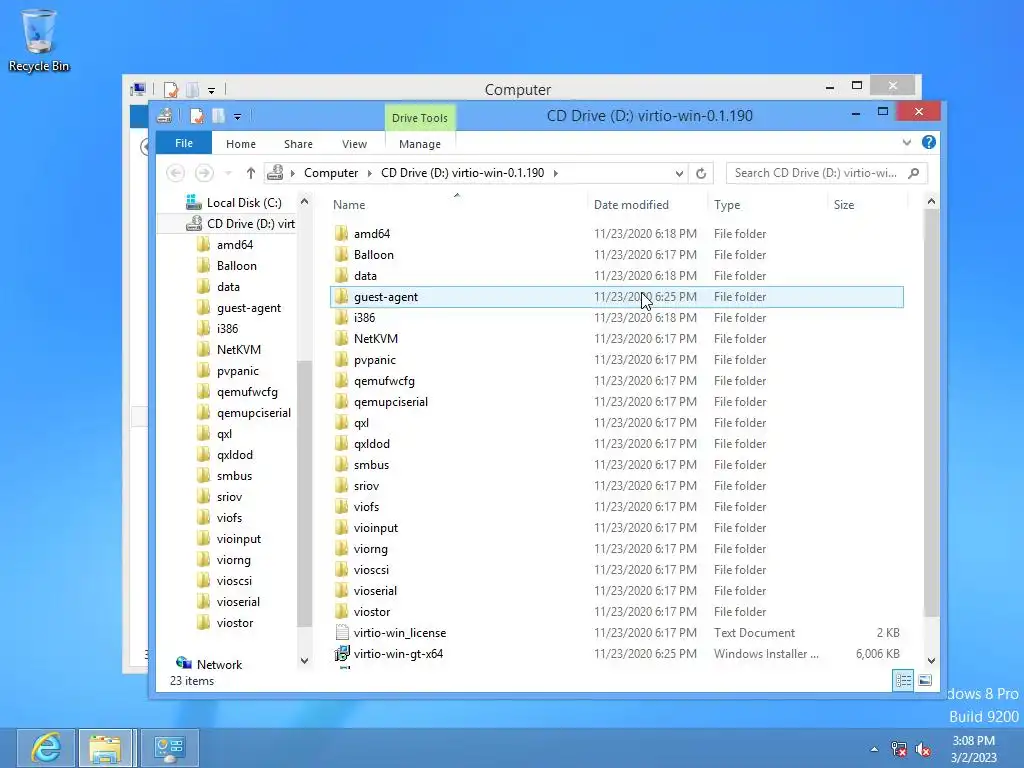Click New folder icon in quick access toolbar

(218, 116)
